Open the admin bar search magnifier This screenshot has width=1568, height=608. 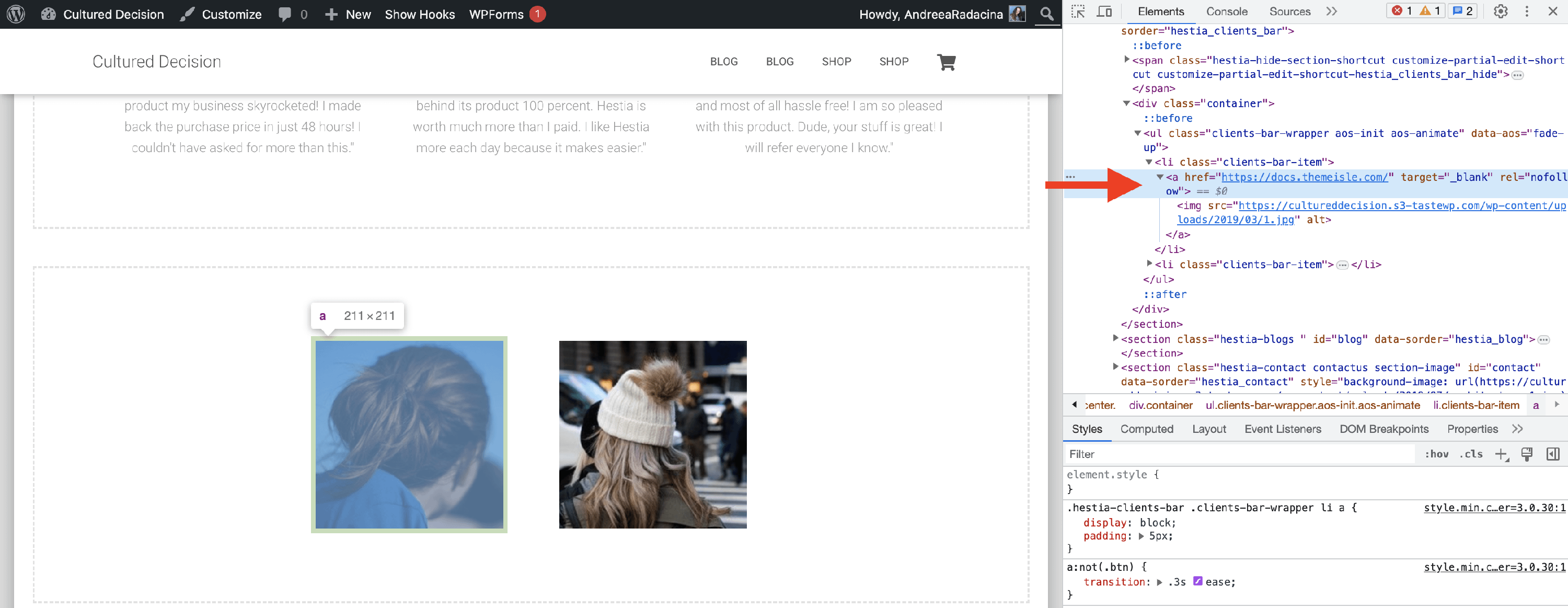(x=1046, y=14)
